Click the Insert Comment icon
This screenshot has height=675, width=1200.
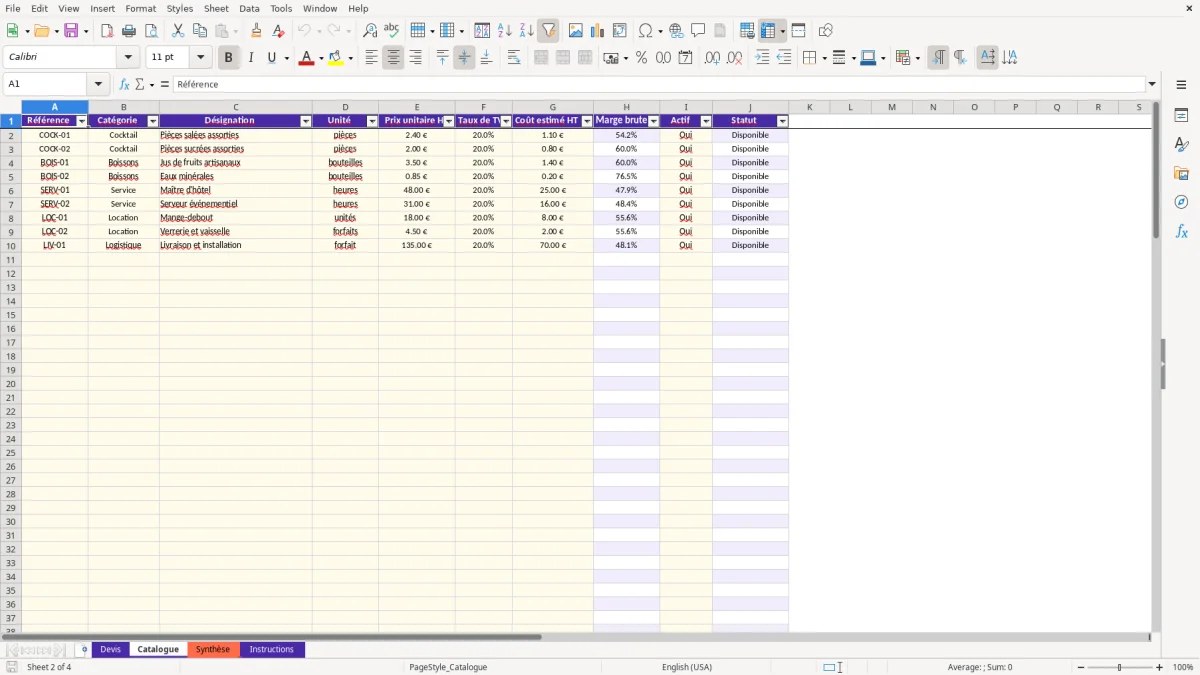pos(698,31)
